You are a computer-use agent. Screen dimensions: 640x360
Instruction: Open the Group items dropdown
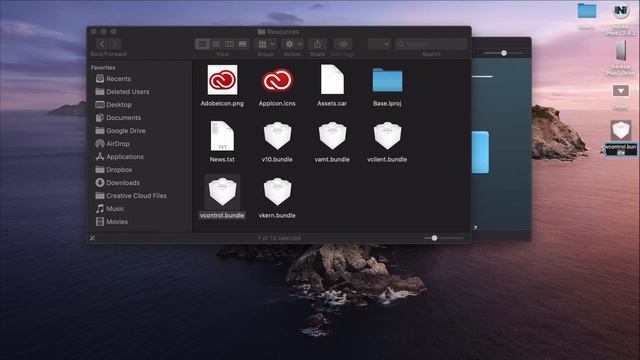coord(266,44)
